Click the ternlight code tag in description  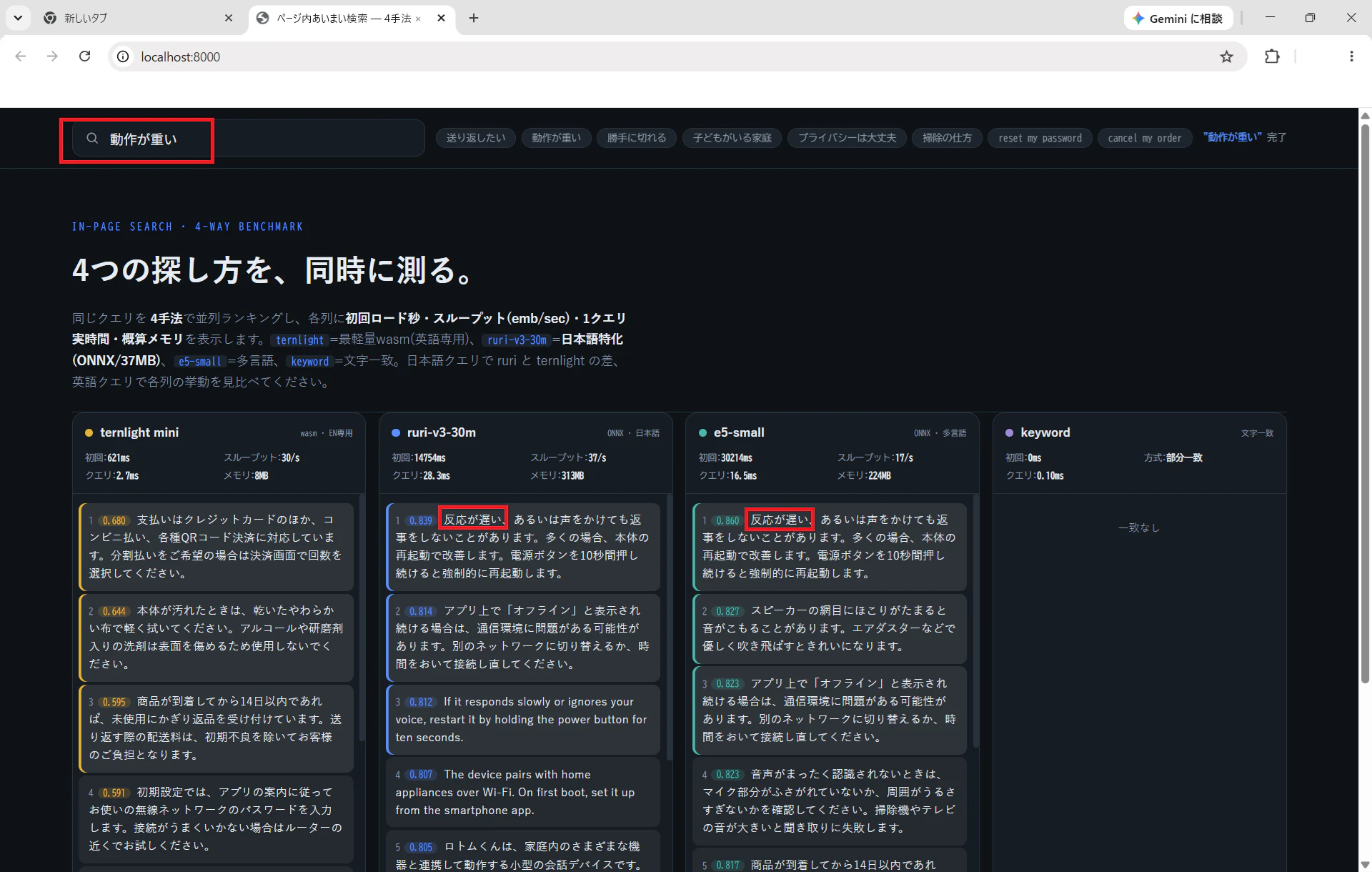(x=300, y=340)
